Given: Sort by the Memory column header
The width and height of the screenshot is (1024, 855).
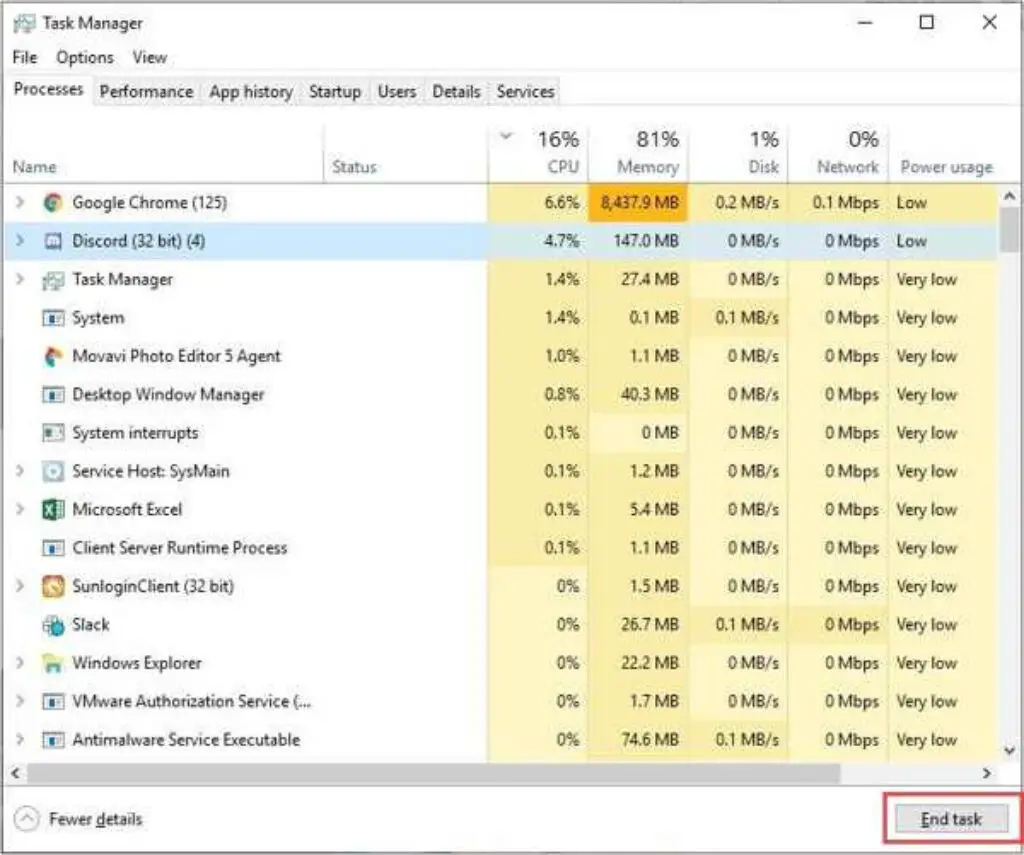Looking at the screenshot, I should pos(638,153).
